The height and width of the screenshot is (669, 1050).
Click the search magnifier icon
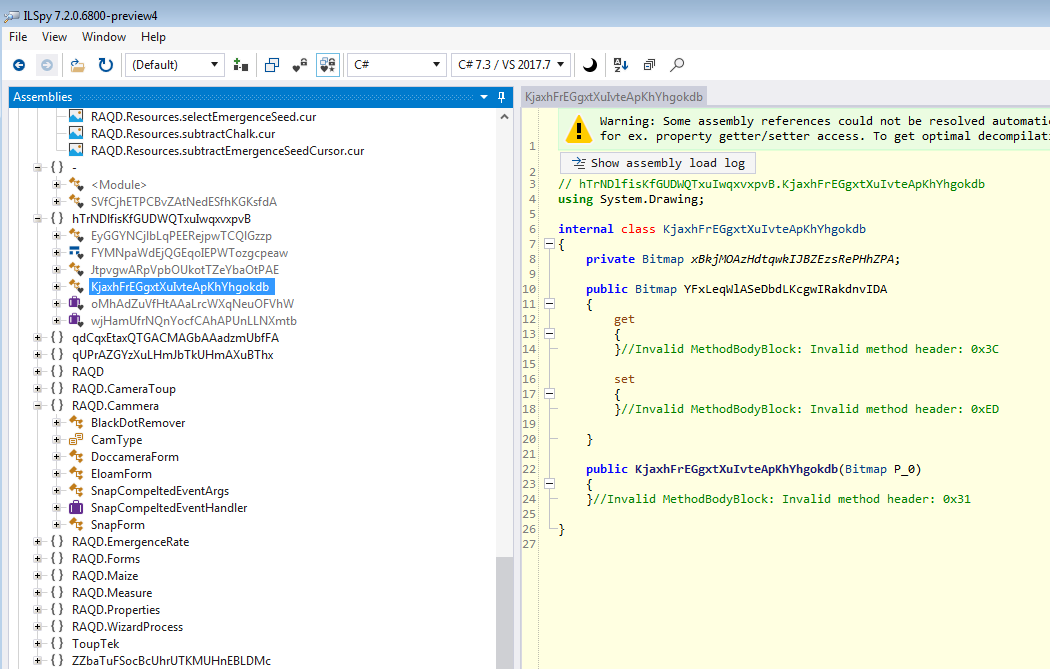coord(677,64)
